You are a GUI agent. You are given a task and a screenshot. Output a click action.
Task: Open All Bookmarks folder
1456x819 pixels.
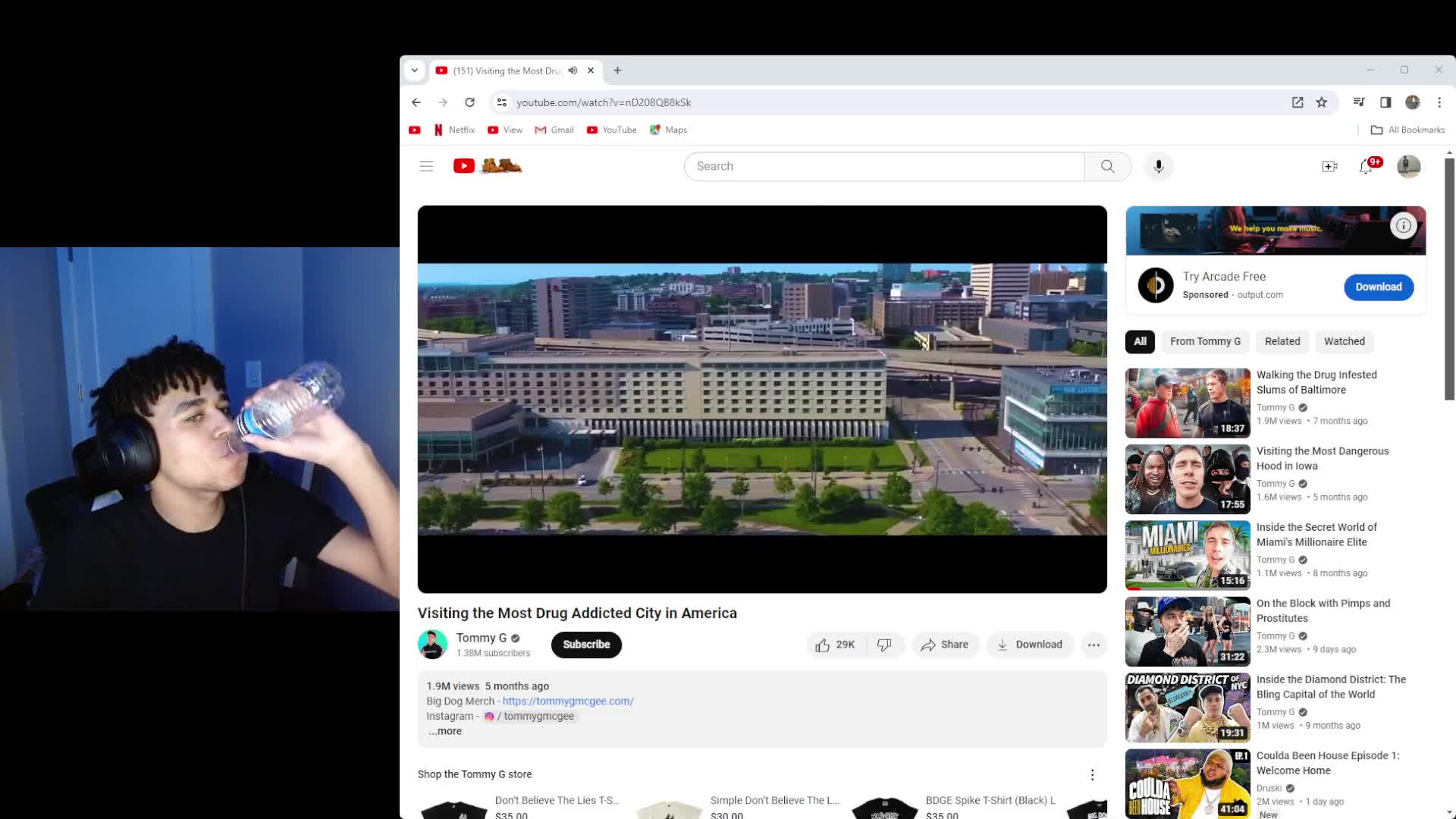pyautogui.click(x=1407, y=130)
